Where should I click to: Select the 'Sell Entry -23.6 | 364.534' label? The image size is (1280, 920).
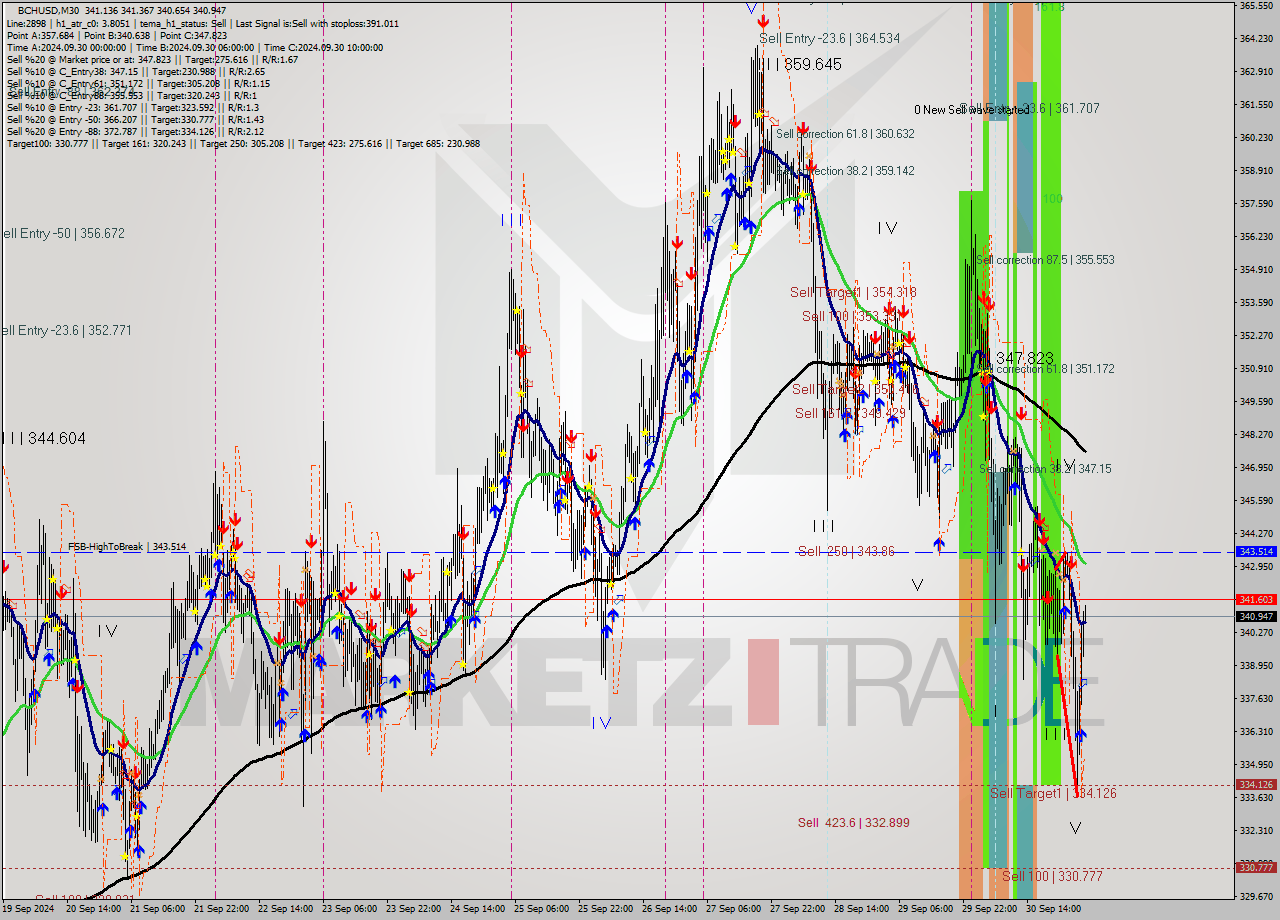pos(829,39)
